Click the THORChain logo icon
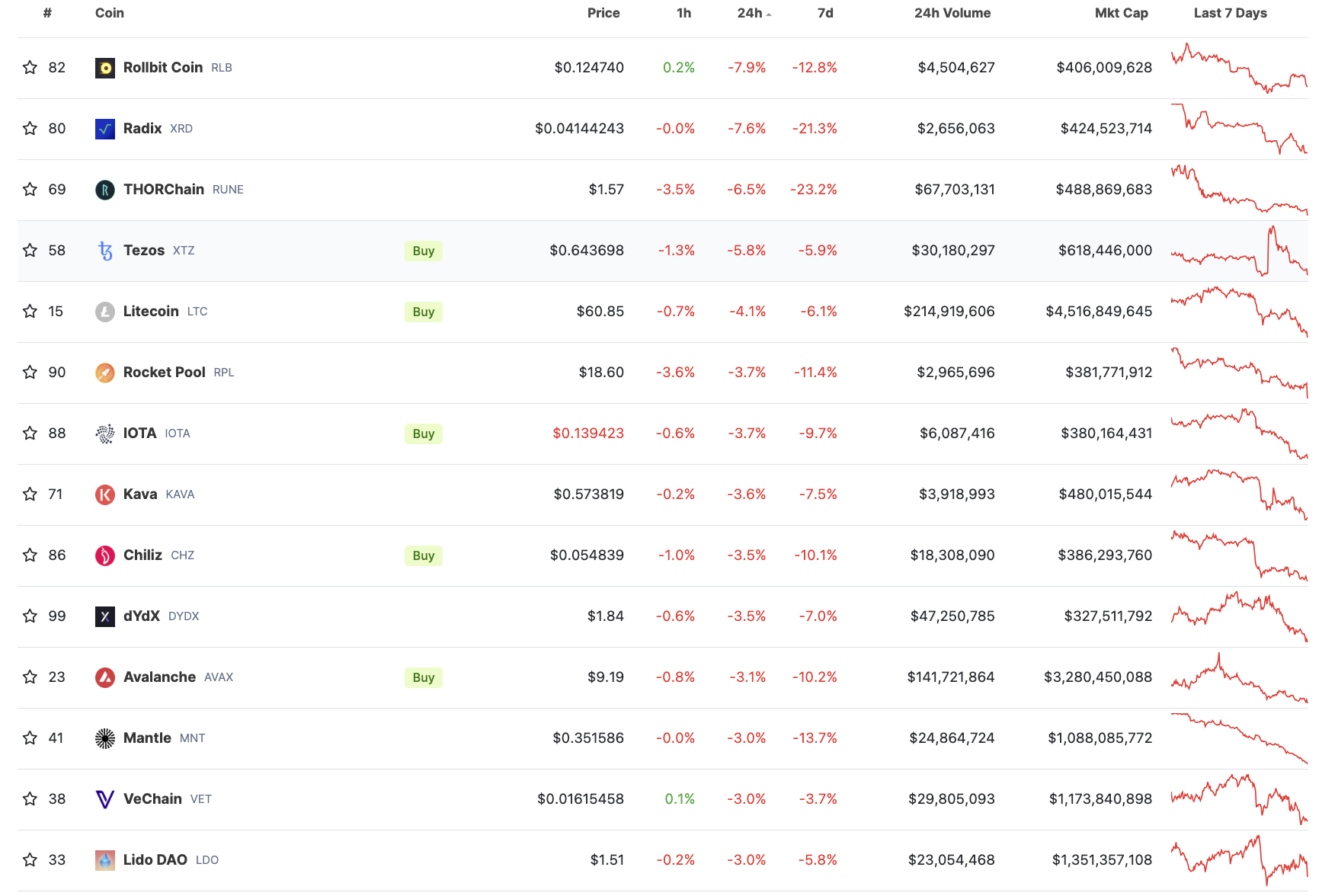 click(x=105, y=190)
